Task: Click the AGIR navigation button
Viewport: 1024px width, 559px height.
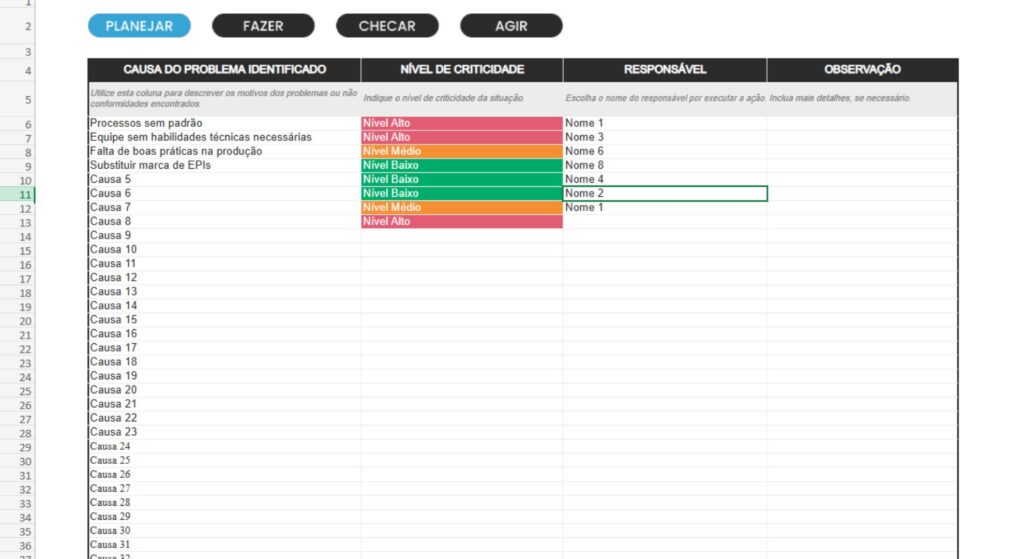Action: (x=511, y=26)
